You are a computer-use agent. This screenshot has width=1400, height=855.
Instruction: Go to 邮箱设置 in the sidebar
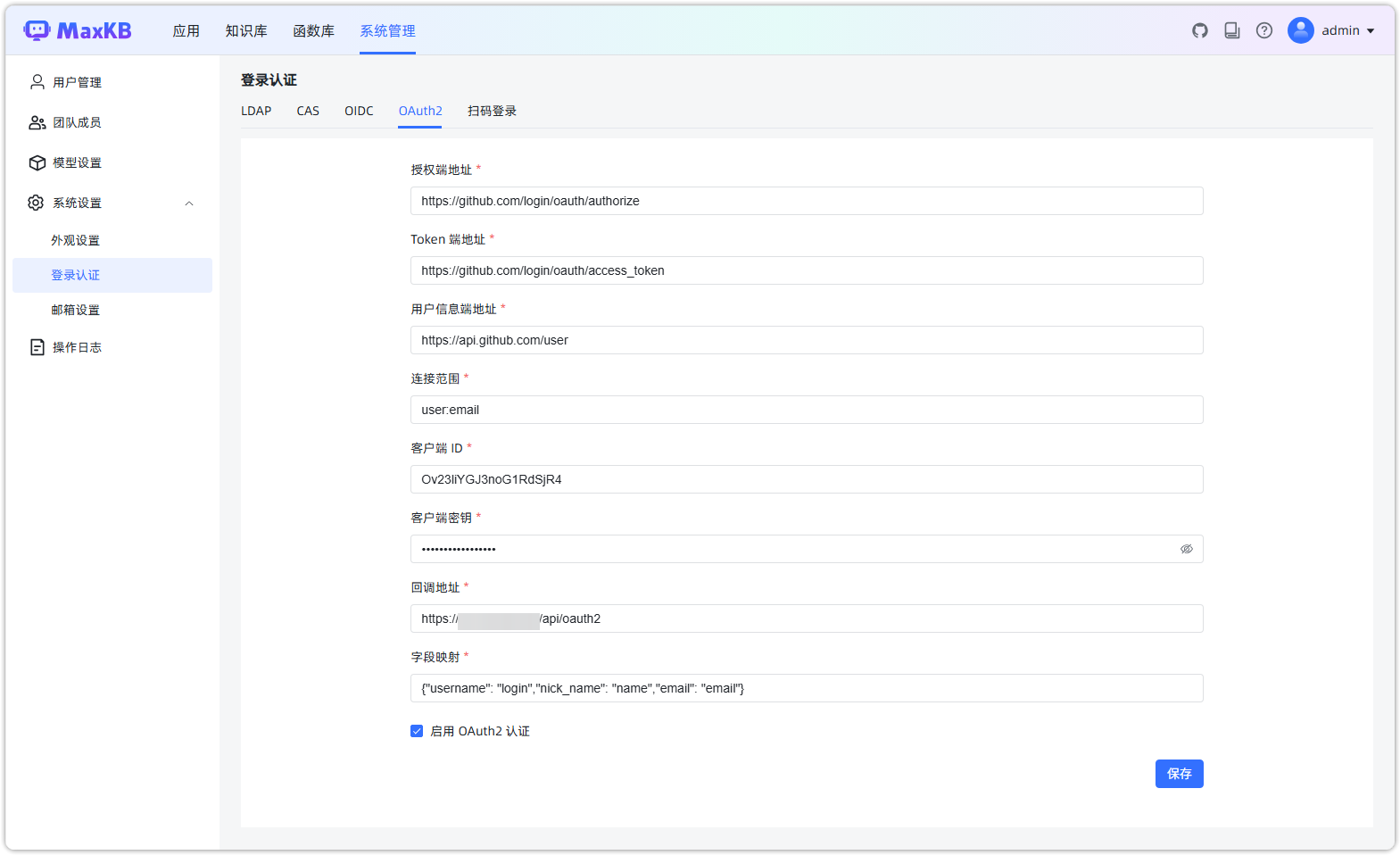[76, 310]
